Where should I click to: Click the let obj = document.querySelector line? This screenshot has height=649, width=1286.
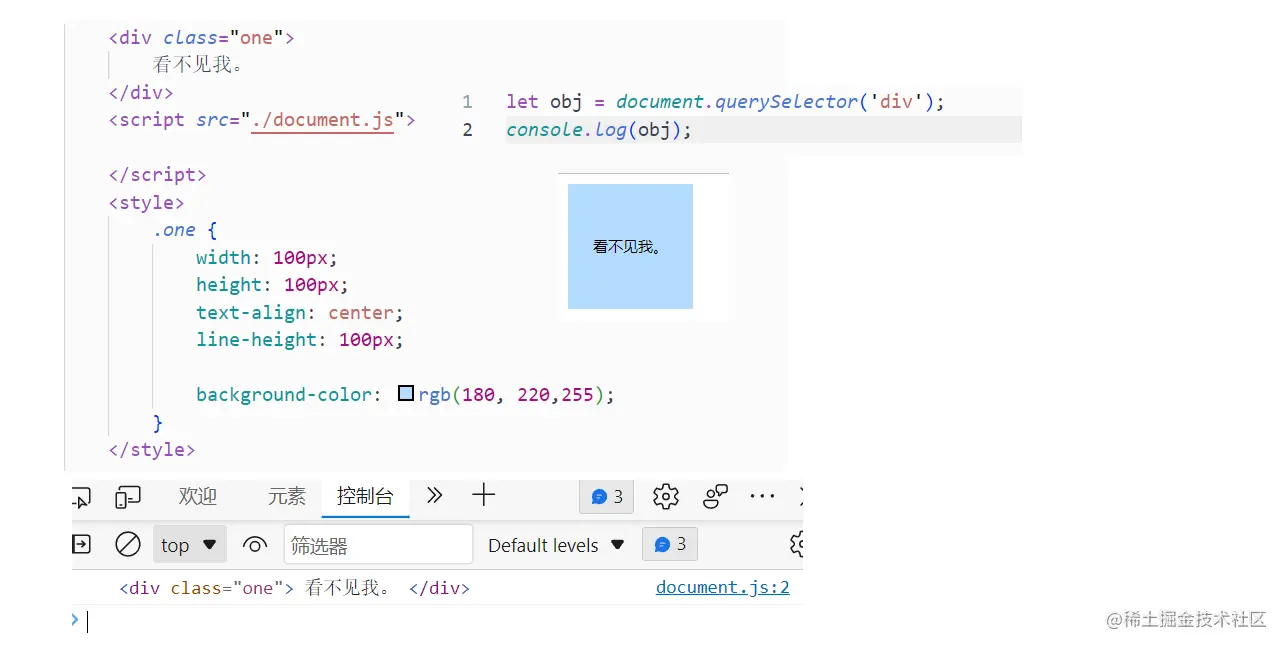tap(726, 102)
